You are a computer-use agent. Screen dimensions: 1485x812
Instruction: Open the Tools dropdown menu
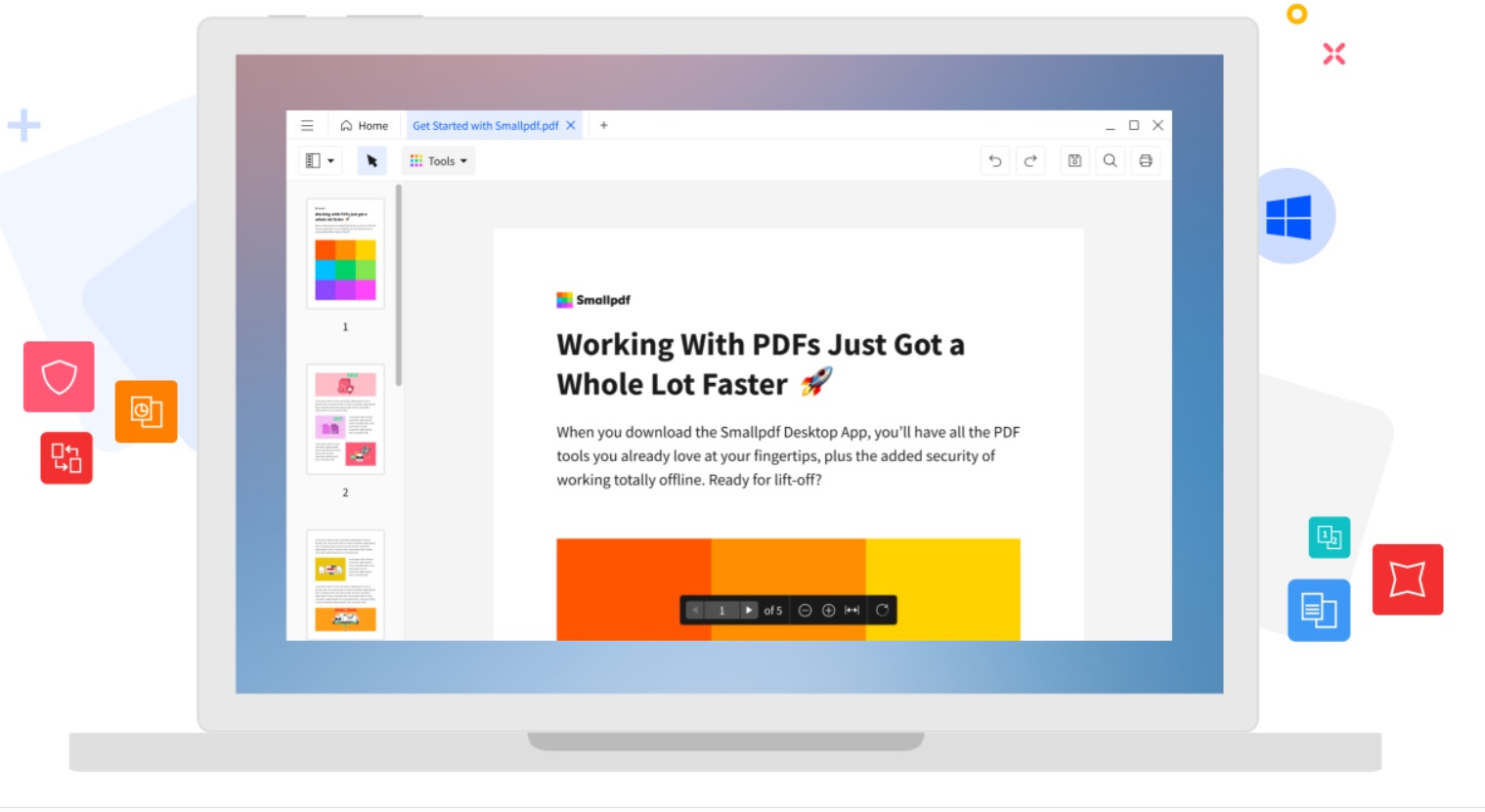pyautogui.click(x=438, y=160)
